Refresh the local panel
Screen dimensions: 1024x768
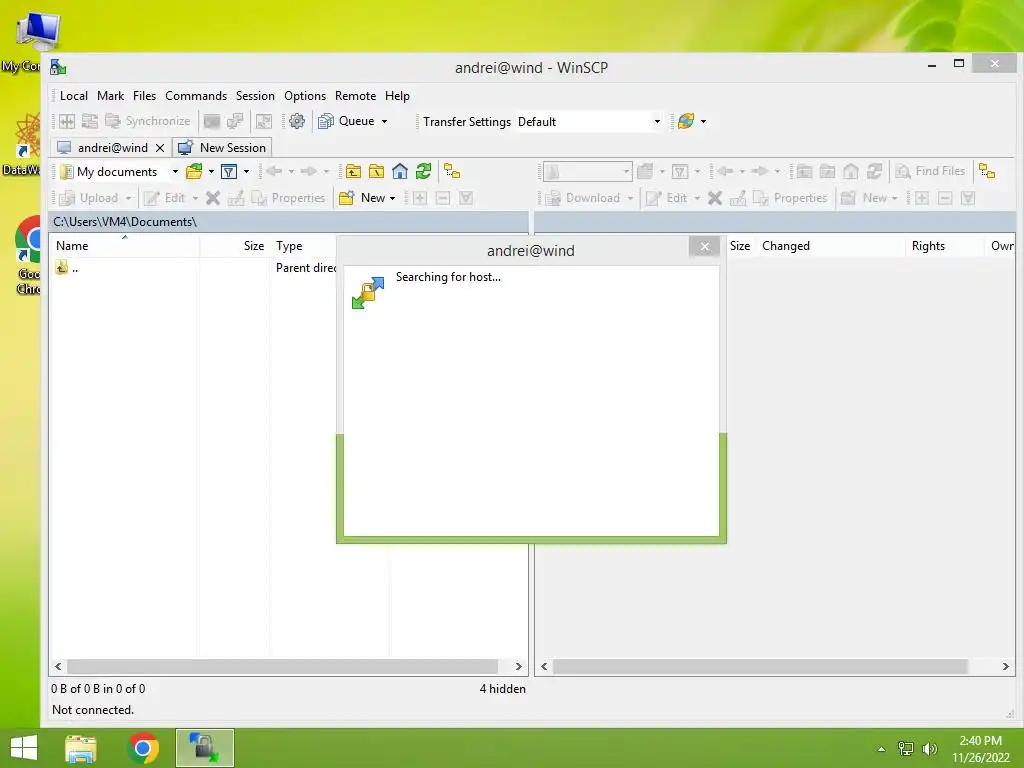[x=423, y=172]
